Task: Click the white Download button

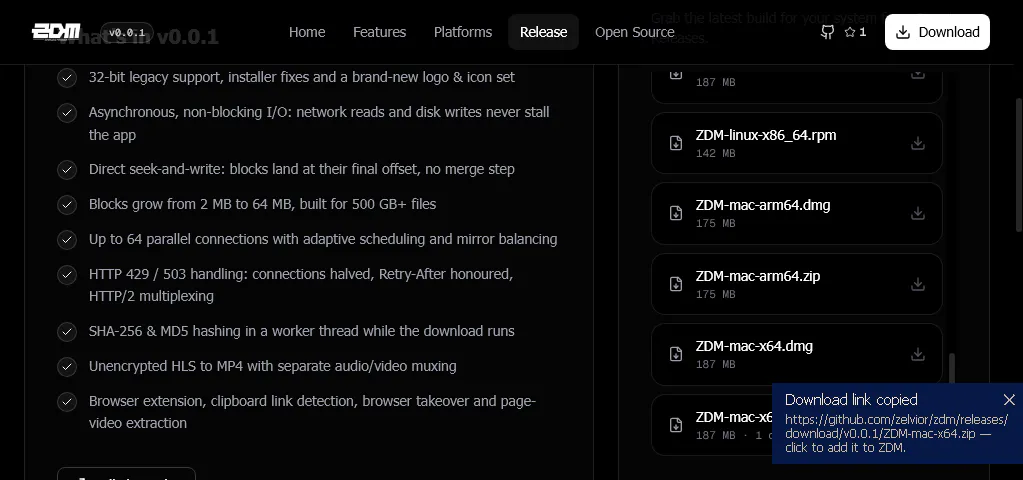Action: tap(937, 32)
